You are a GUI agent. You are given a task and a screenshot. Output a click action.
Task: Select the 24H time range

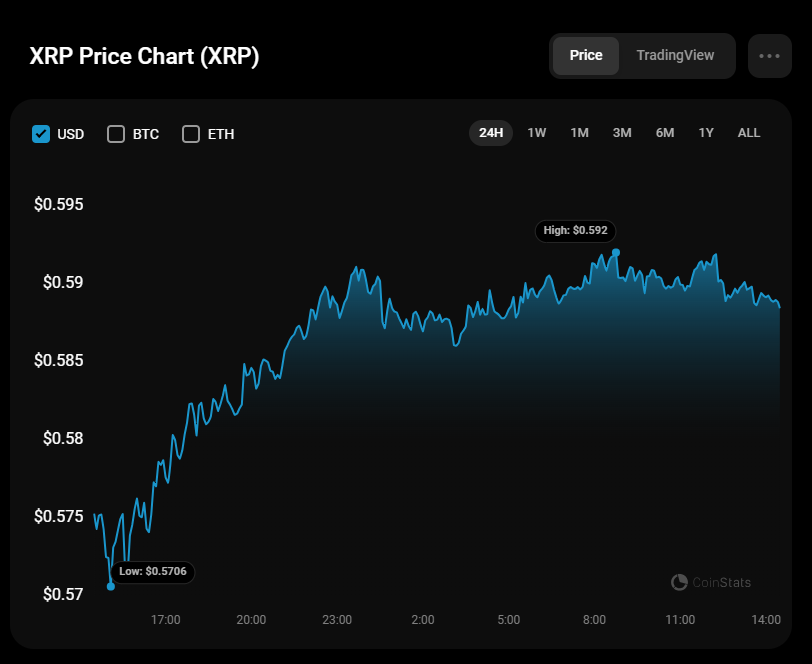(491, 133)
